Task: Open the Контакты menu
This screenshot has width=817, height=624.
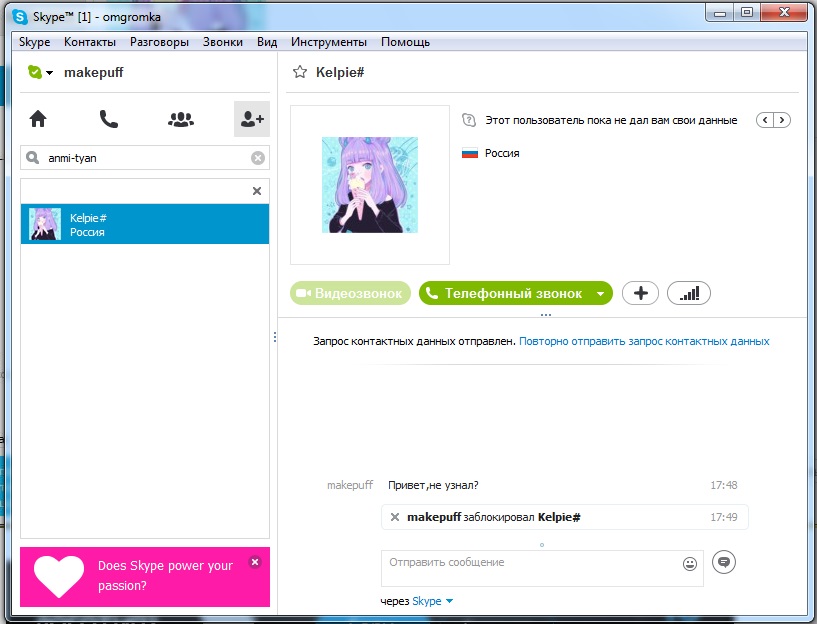Action: pyautogui.click(x=90, y=42)
